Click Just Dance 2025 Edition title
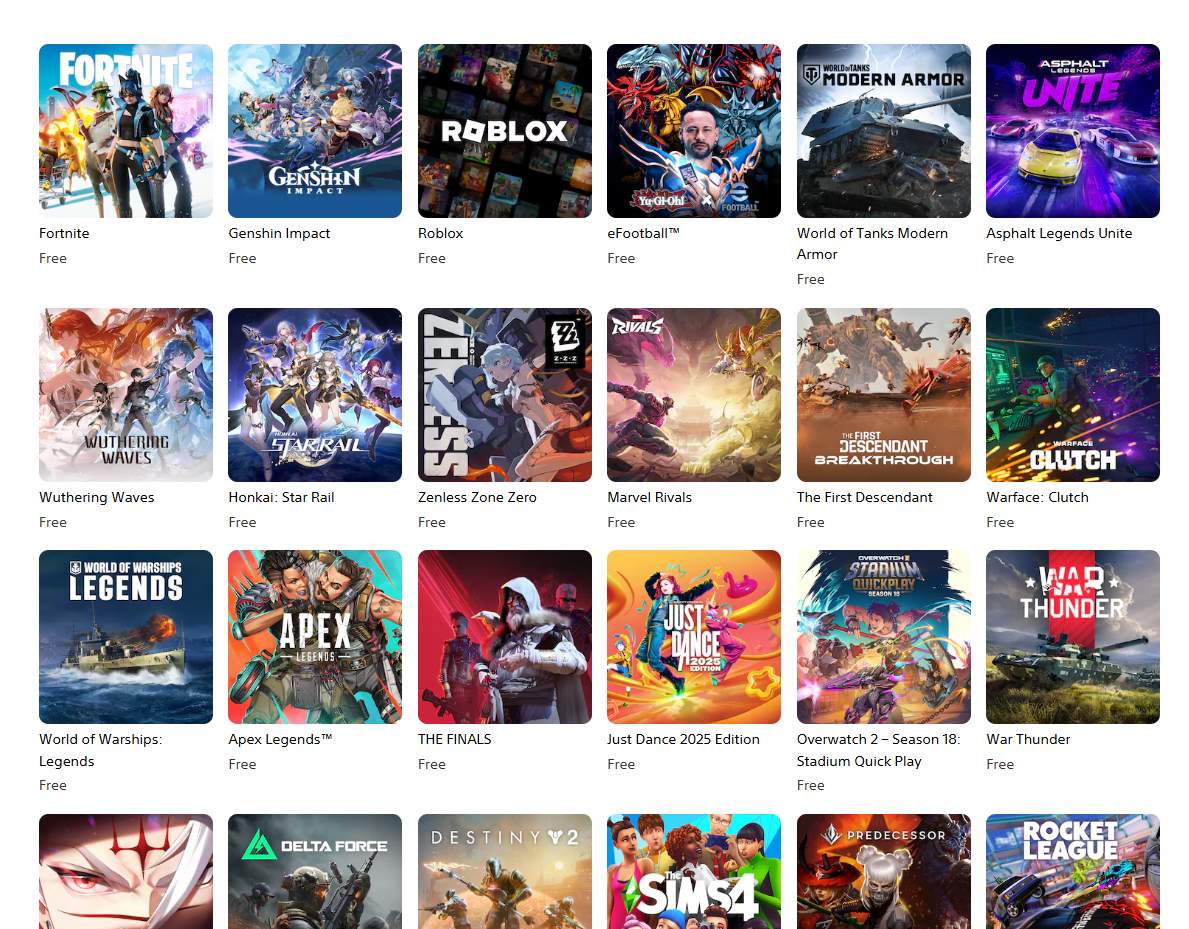1189x929 pixels. coord(683,739)
